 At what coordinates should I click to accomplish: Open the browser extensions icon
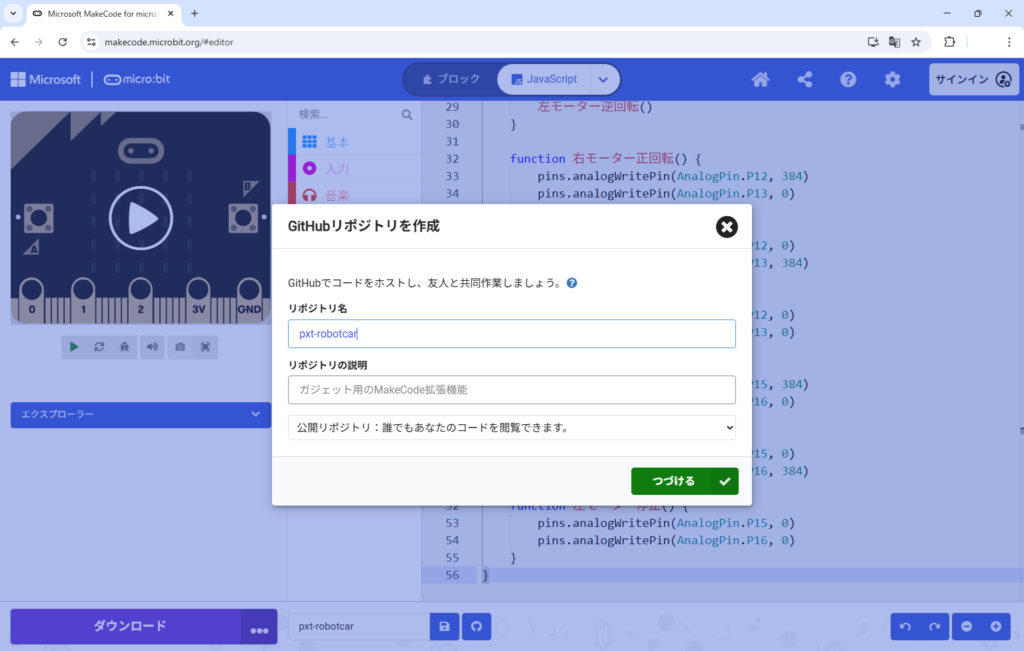click(x=950, y=42)
